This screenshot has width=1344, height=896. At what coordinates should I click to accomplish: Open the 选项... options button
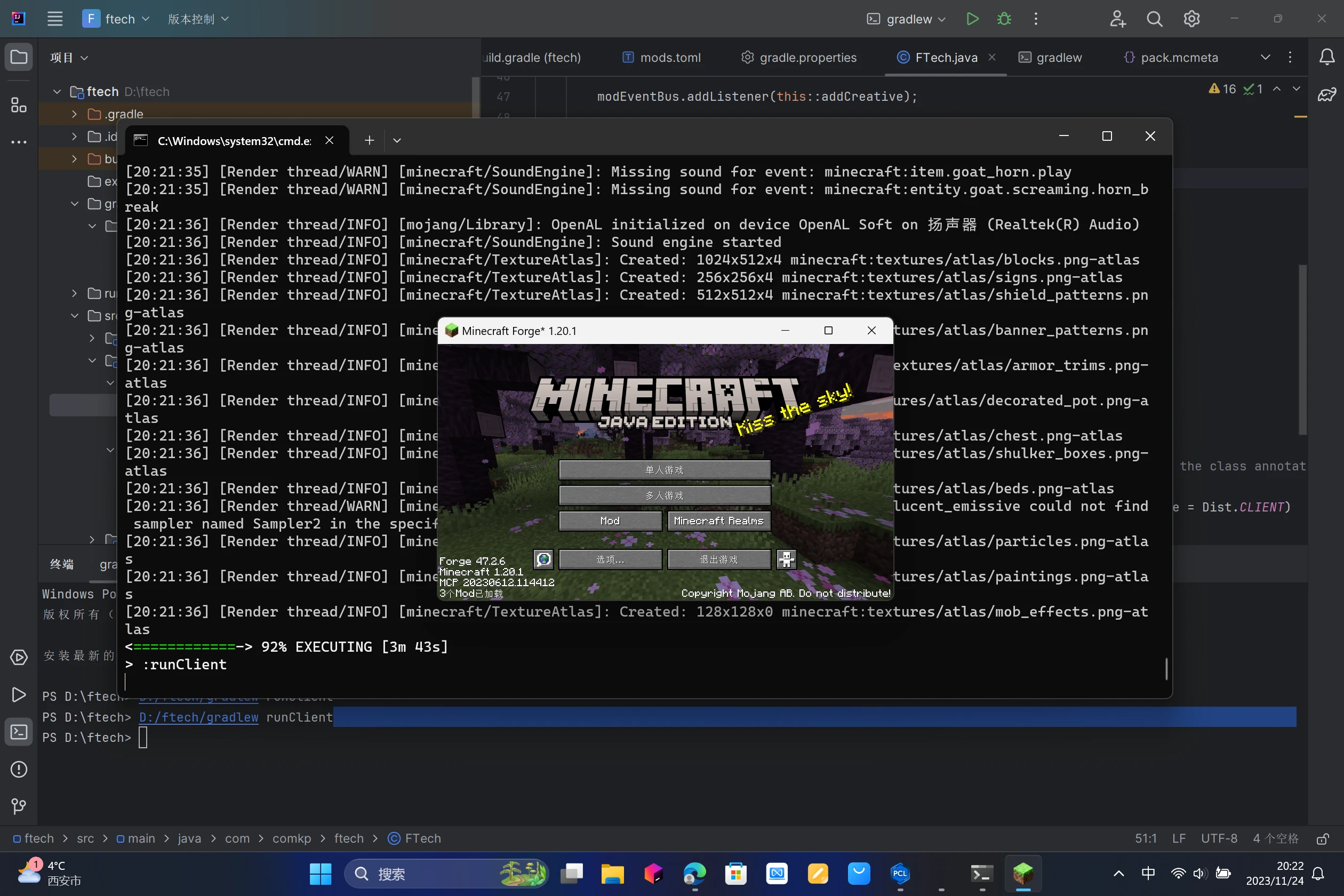click(x=610, y=559)
